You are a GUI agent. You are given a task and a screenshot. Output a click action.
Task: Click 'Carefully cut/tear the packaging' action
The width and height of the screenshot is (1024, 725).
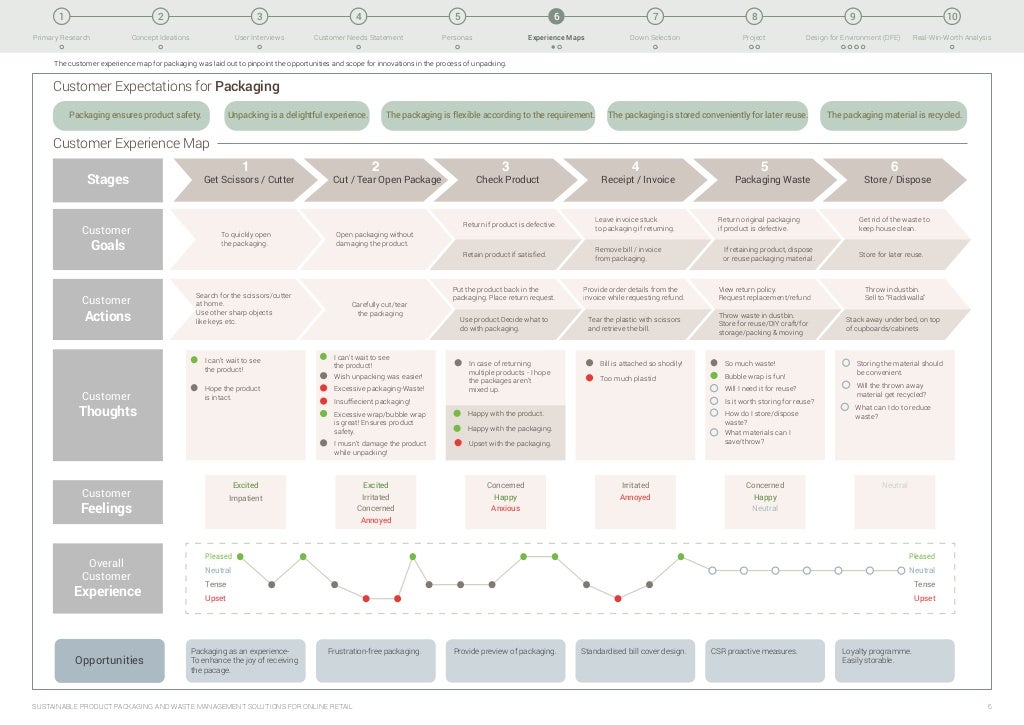379,309
